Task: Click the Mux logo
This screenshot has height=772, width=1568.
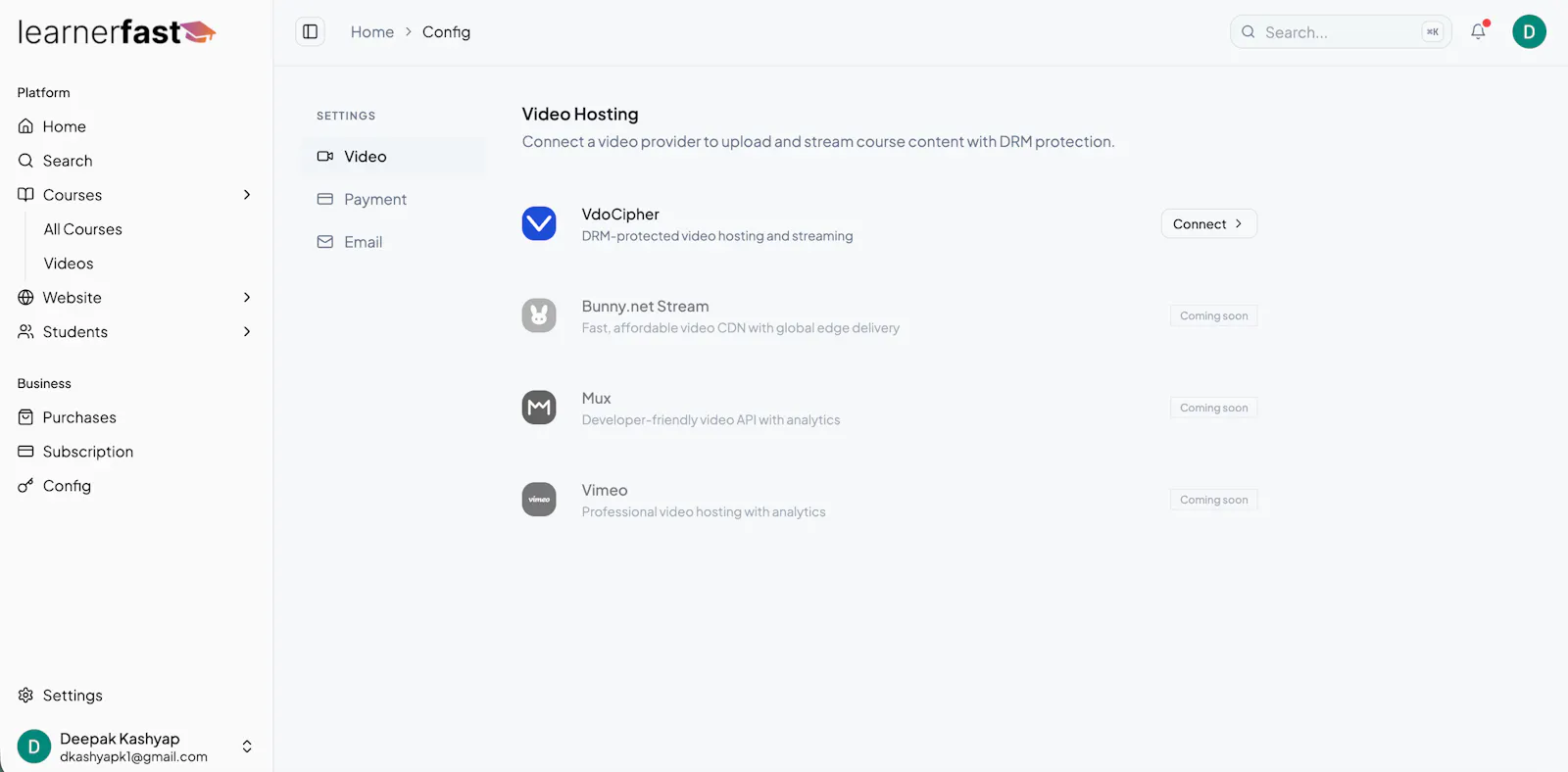Action: pyautogui.click(x=539, y=408)
